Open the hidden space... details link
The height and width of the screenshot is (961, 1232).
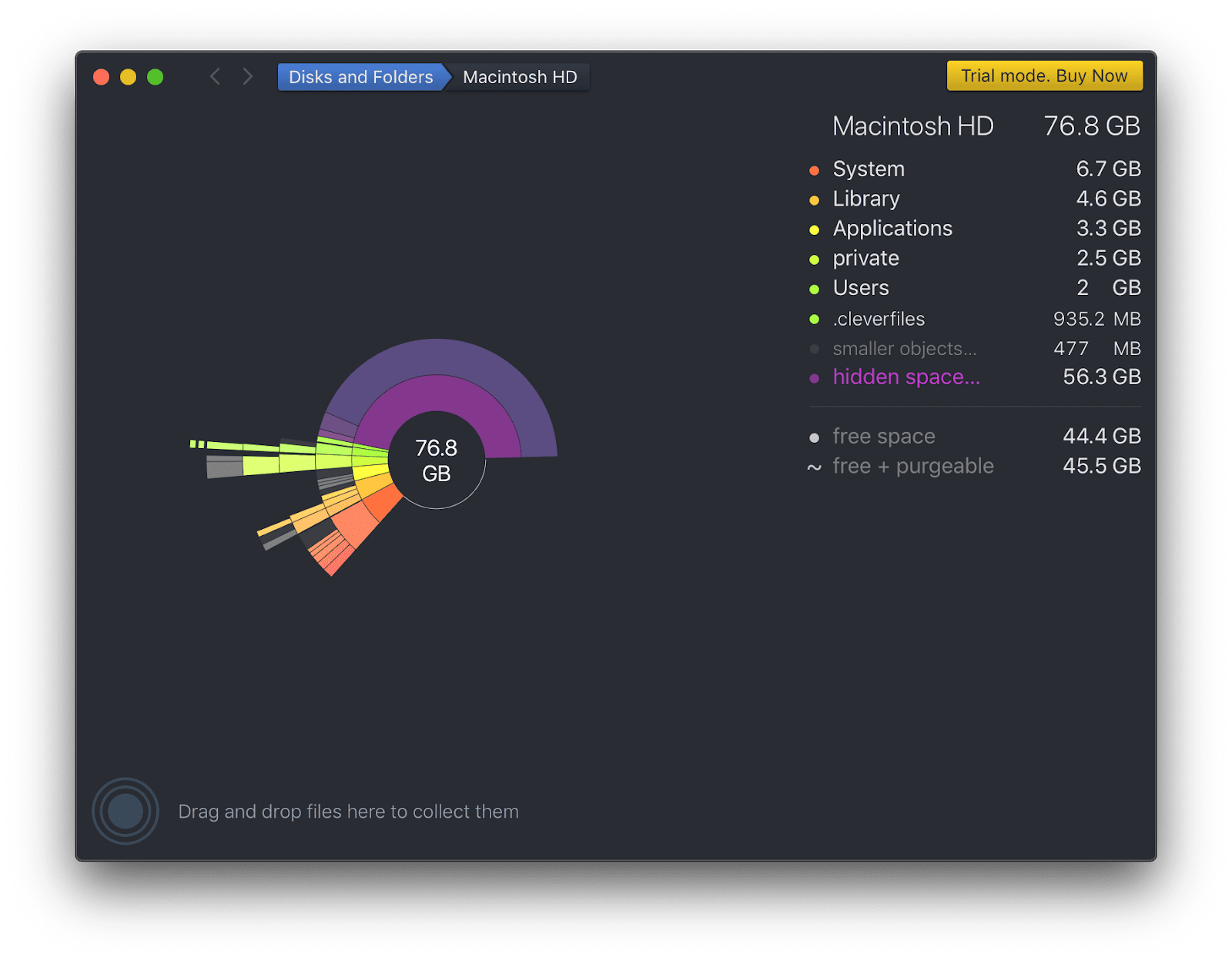906,377
